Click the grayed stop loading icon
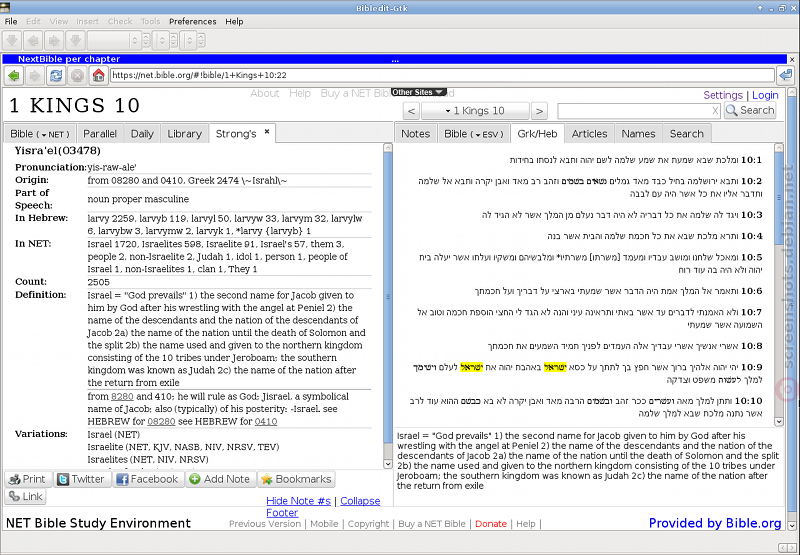This screenshot has width=800, height=555. pyautogui.click(x=77, y=76)
